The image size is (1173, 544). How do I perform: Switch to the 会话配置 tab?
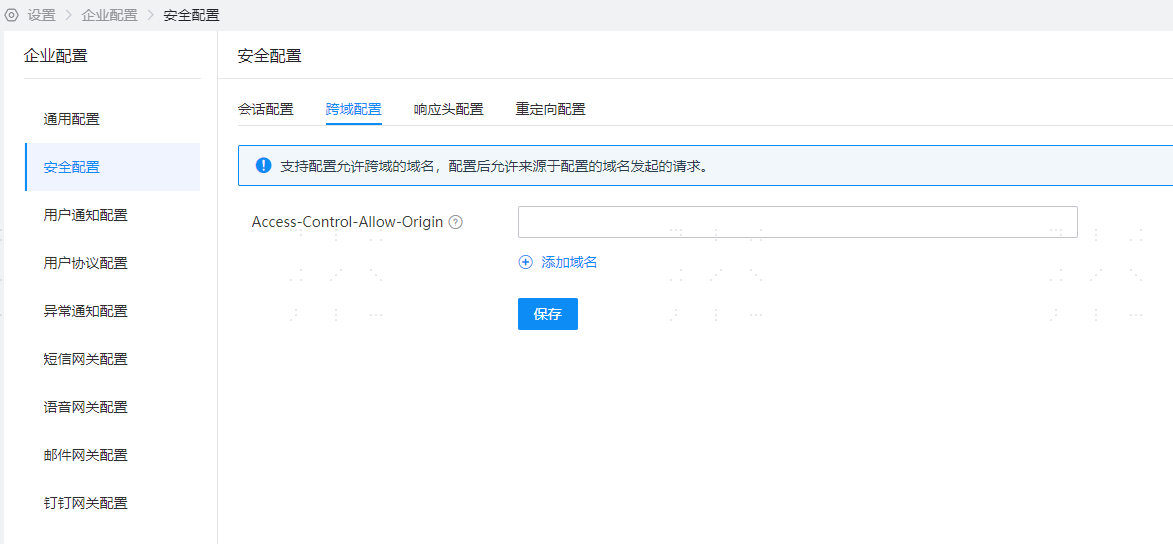(266, 109)
